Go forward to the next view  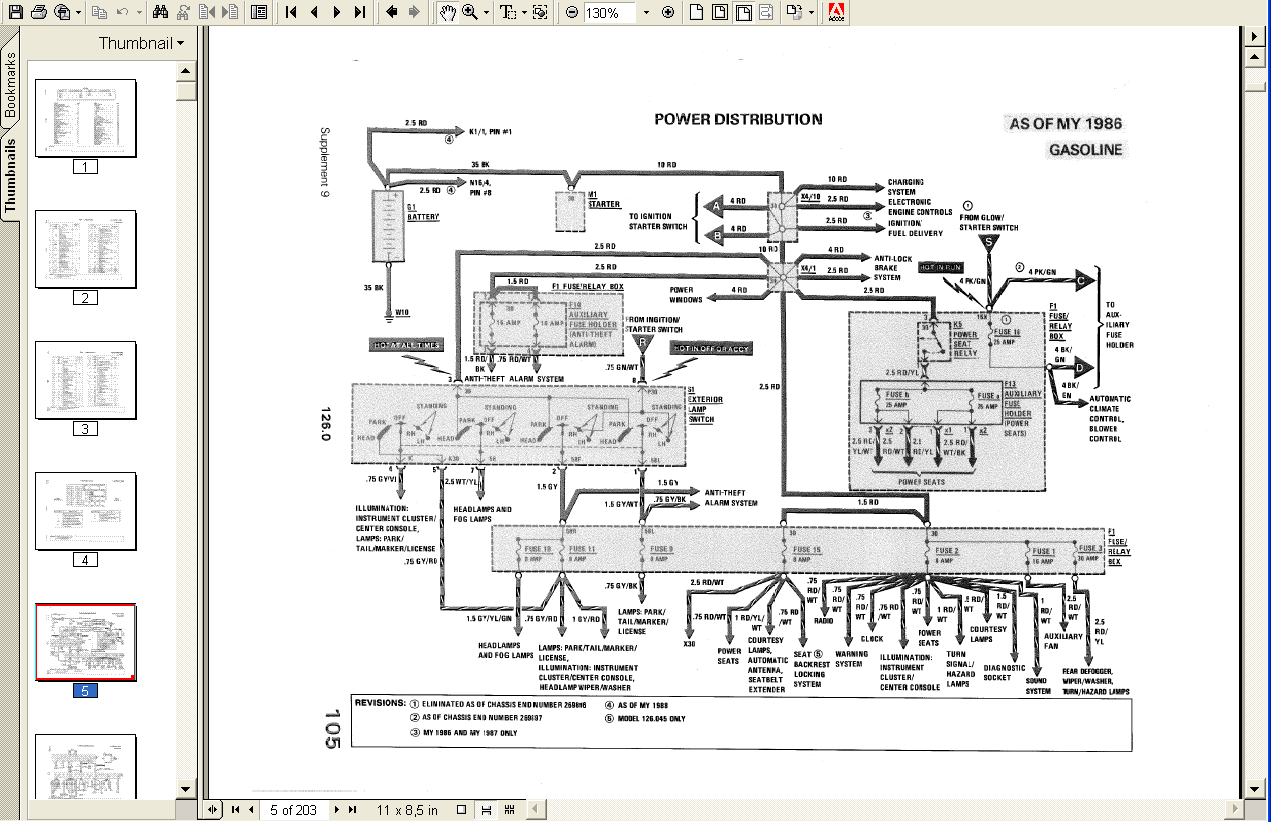click(413, 12)
